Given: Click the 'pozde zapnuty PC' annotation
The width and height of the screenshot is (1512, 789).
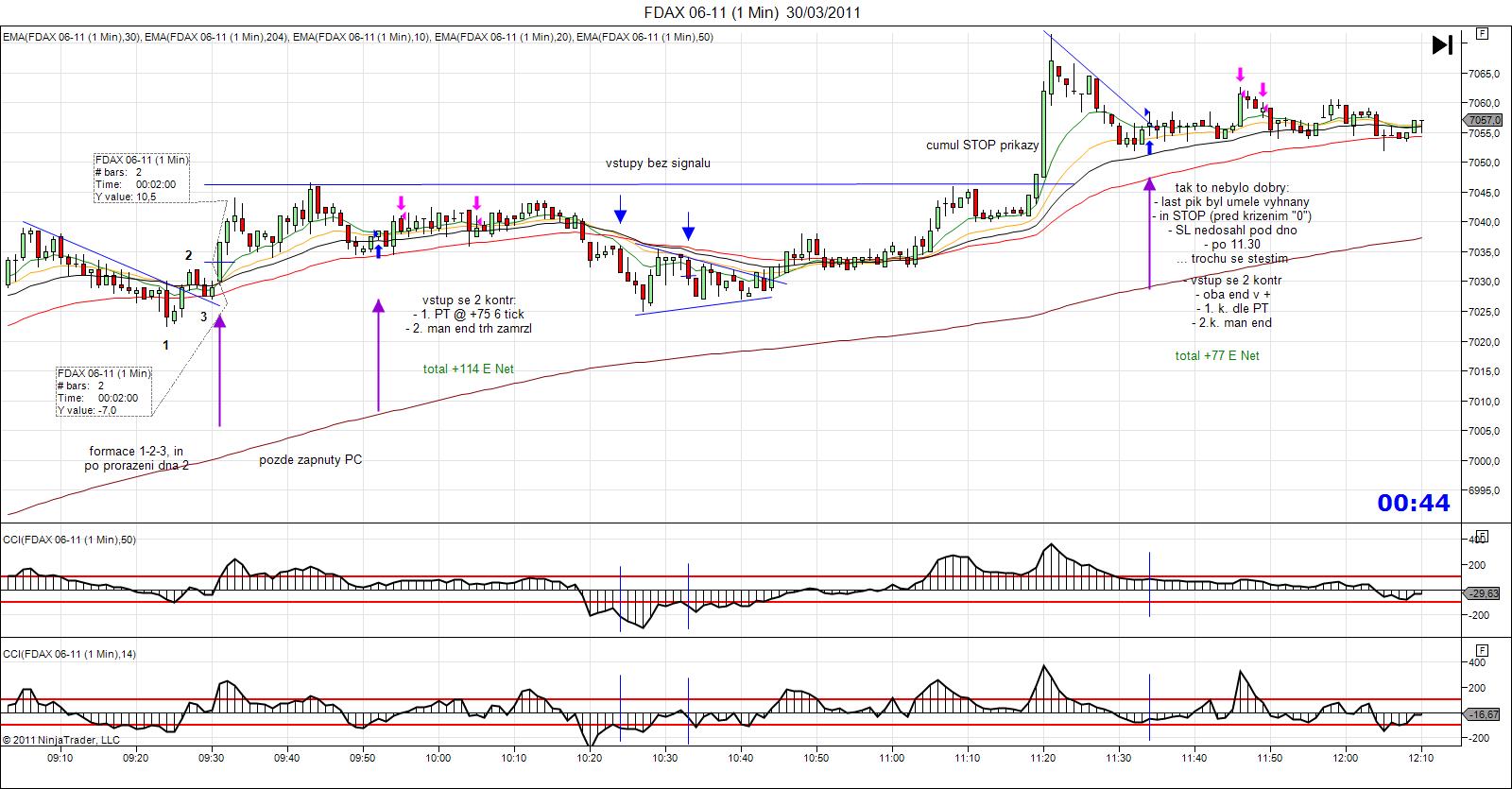Looking at the screenshot, I should (x=311, y=460).
